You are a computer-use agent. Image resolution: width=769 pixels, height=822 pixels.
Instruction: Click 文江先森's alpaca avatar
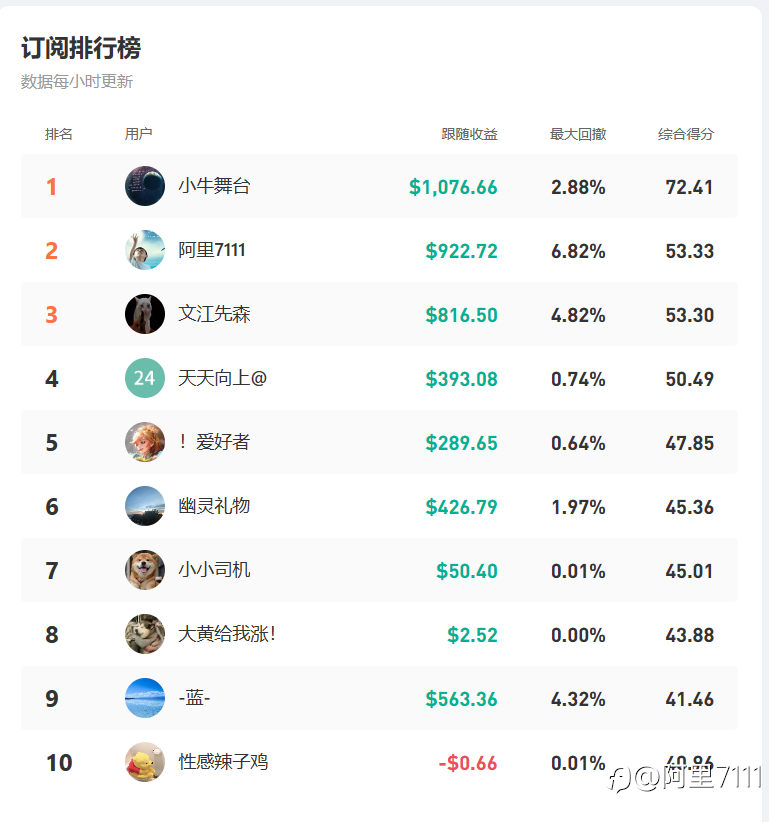point(145,314)
